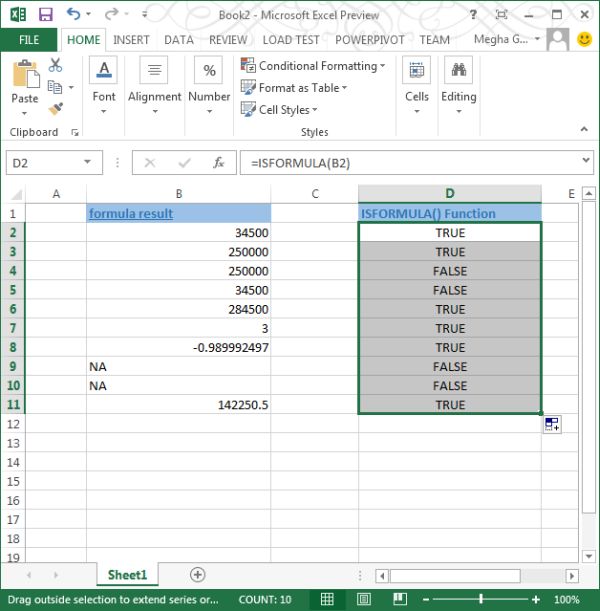Screen dimensions: 600x611
Task: Toggle full screen mode icon in title bar
Action: point(501,15)
